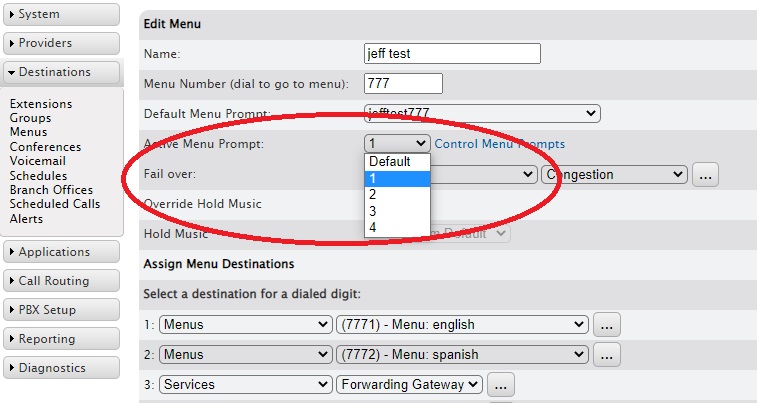The width and height of the screenshot is (757, 403).
Task: Choose option 2 in the prompt list
Action: coord(397,195)
